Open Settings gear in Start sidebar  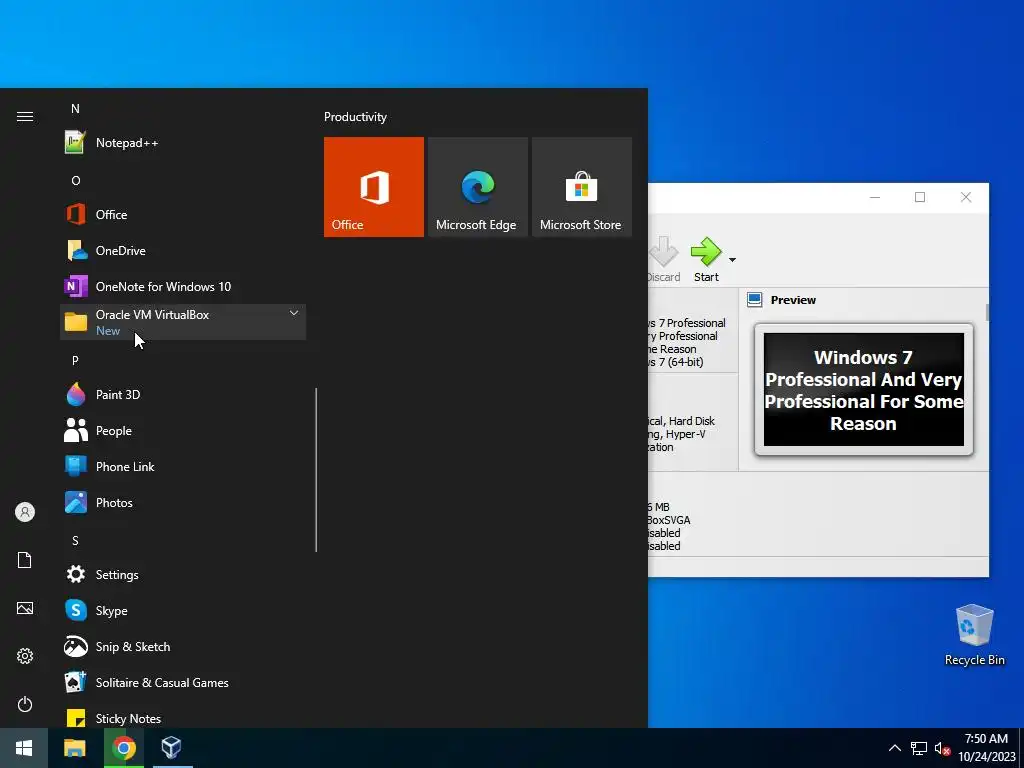click(x=25, y=656)
